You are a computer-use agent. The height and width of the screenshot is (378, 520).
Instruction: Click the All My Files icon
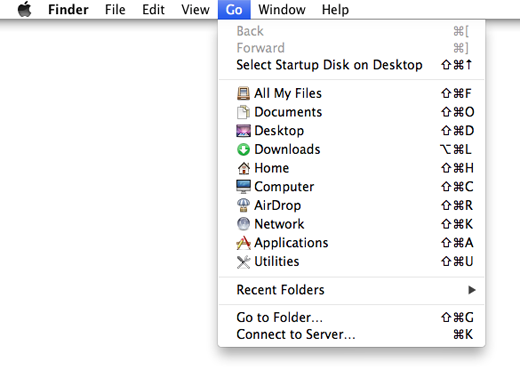click(243, 93)
